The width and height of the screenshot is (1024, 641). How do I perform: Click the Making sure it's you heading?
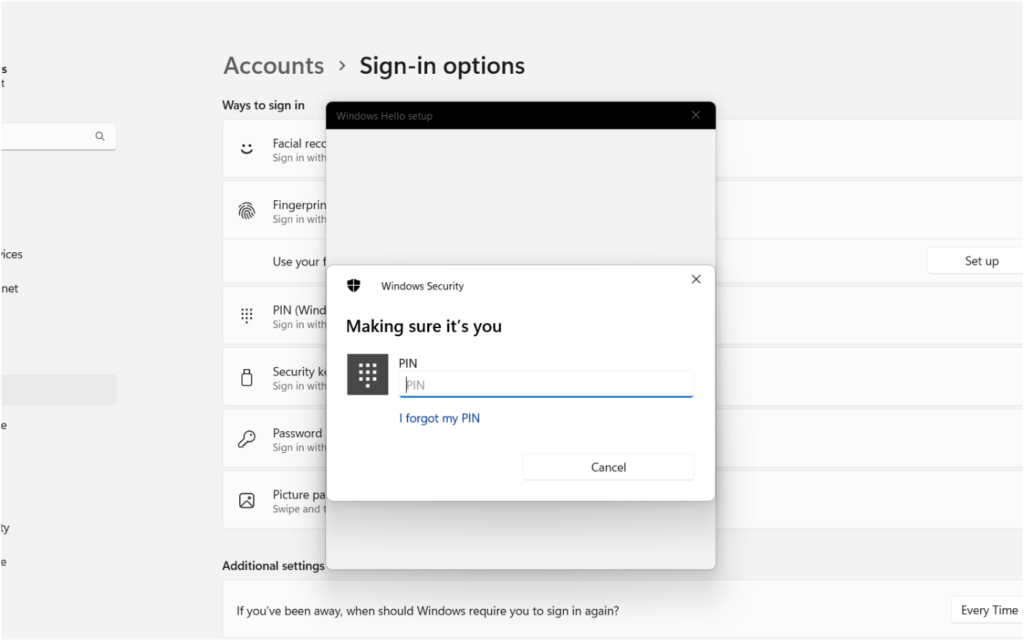(424, 326)
